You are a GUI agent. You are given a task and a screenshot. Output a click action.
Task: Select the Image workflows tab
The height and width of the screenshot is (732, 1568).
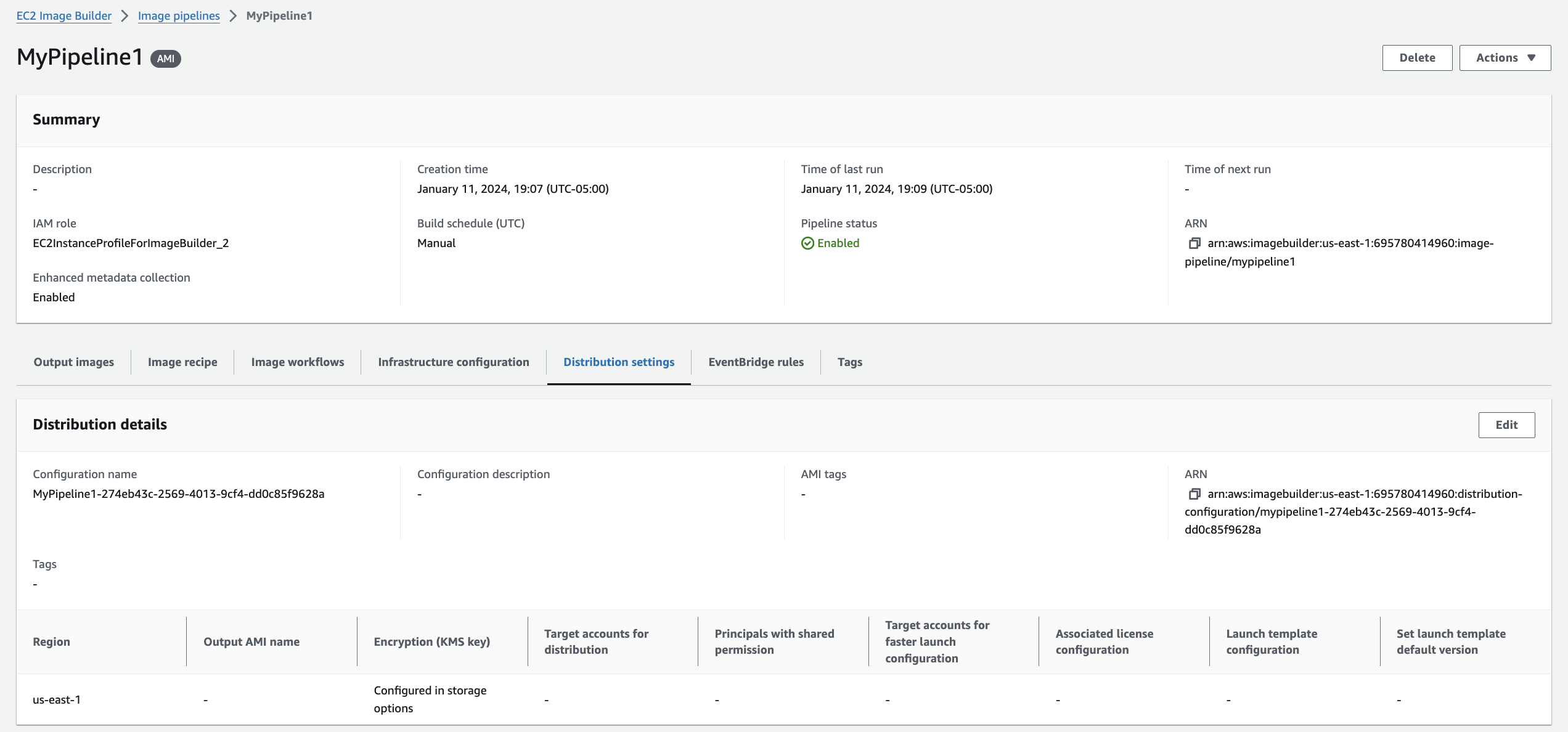[298, 362]
